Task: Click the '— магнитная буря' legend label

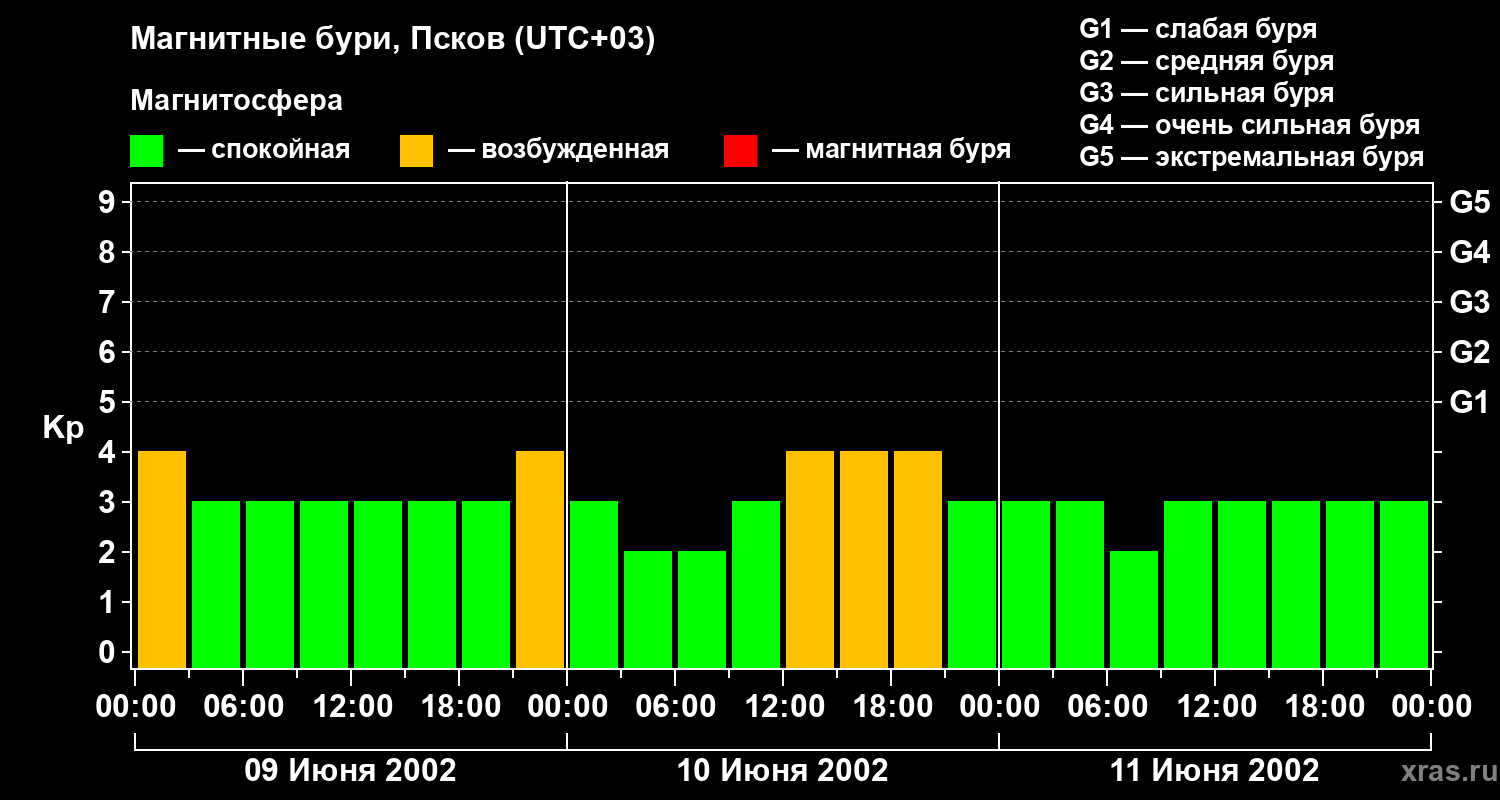Action: click(x=891, y=150)
